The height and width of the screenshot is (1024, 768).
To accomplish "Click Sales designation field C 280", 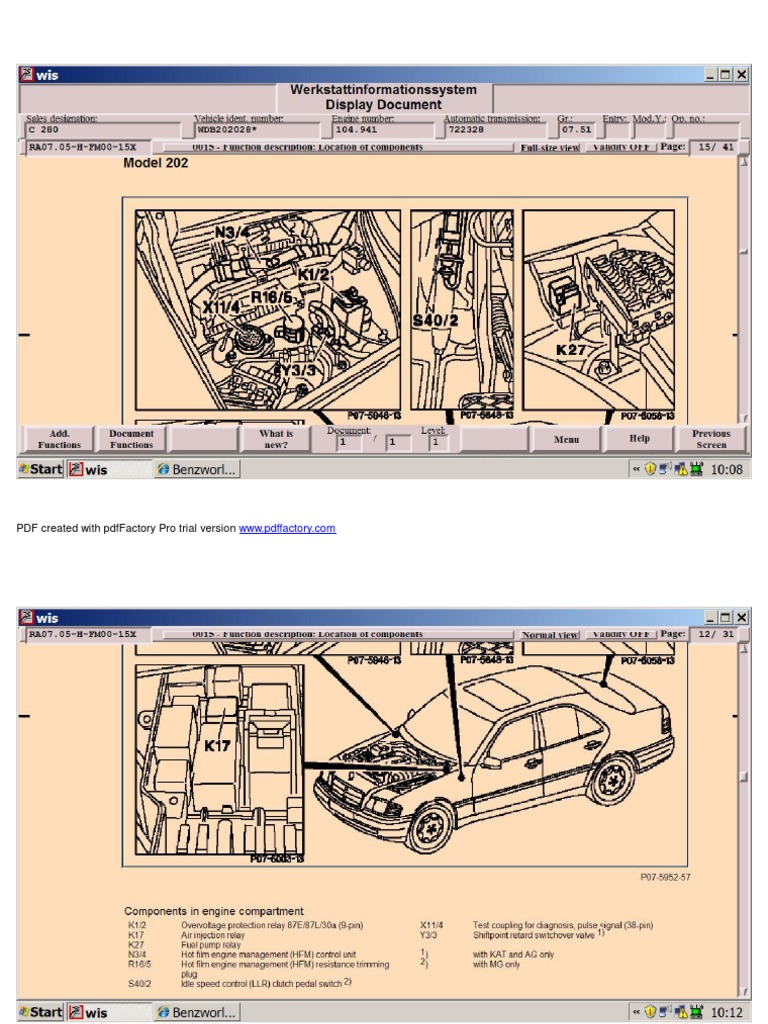I will (x=103, y=130).
